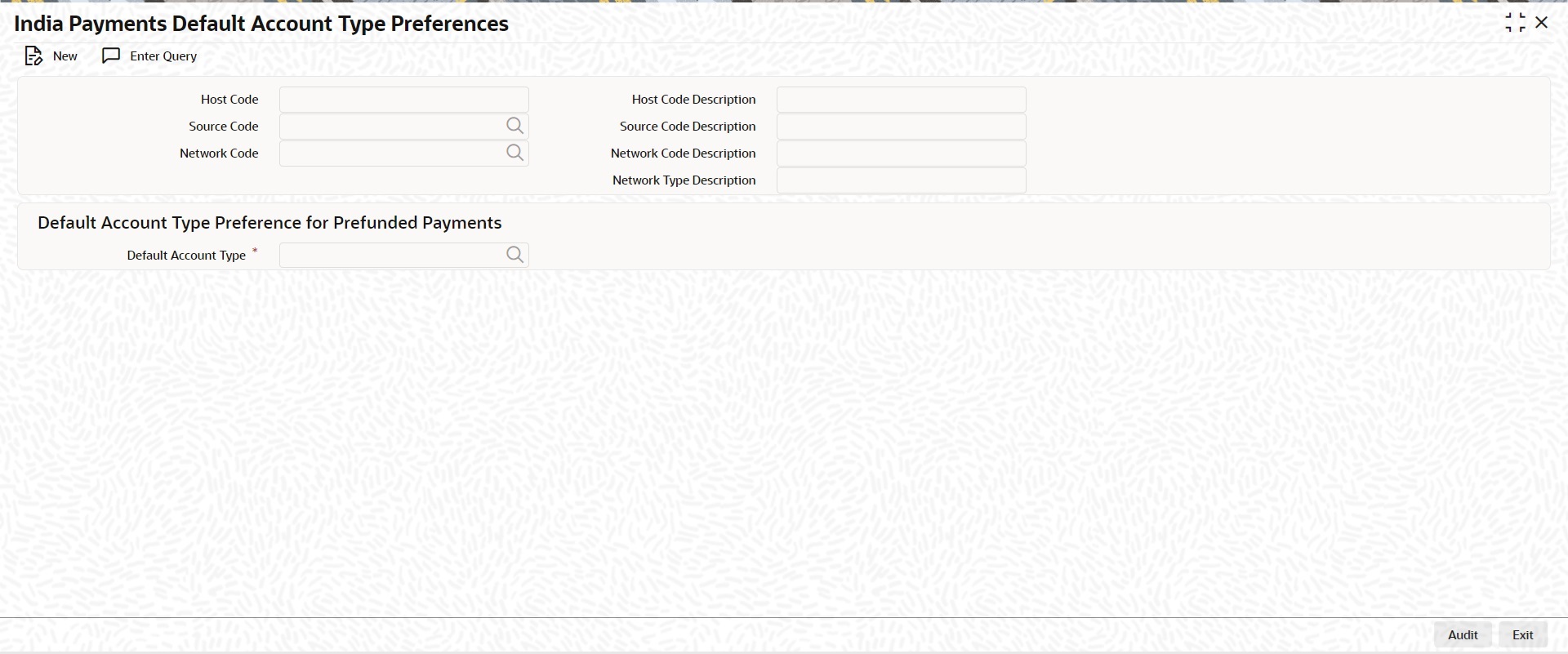Image resolution: width=1568 pixels, height=654 pixels.
Task: Select the Source Code Description field
Action: pyautogui.click(x=902, y=127)
